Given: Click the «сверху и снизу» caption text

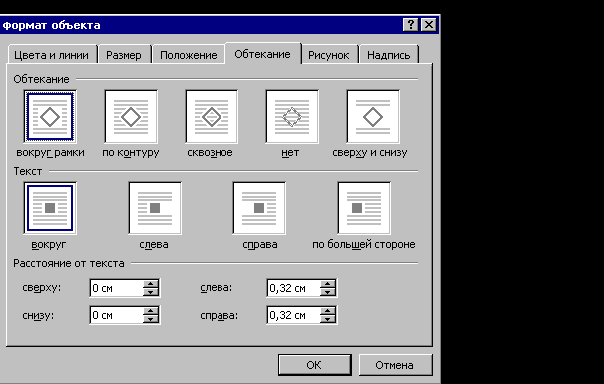Looking at the screenshot, I should pyautogui.click(x=370, y=153).
